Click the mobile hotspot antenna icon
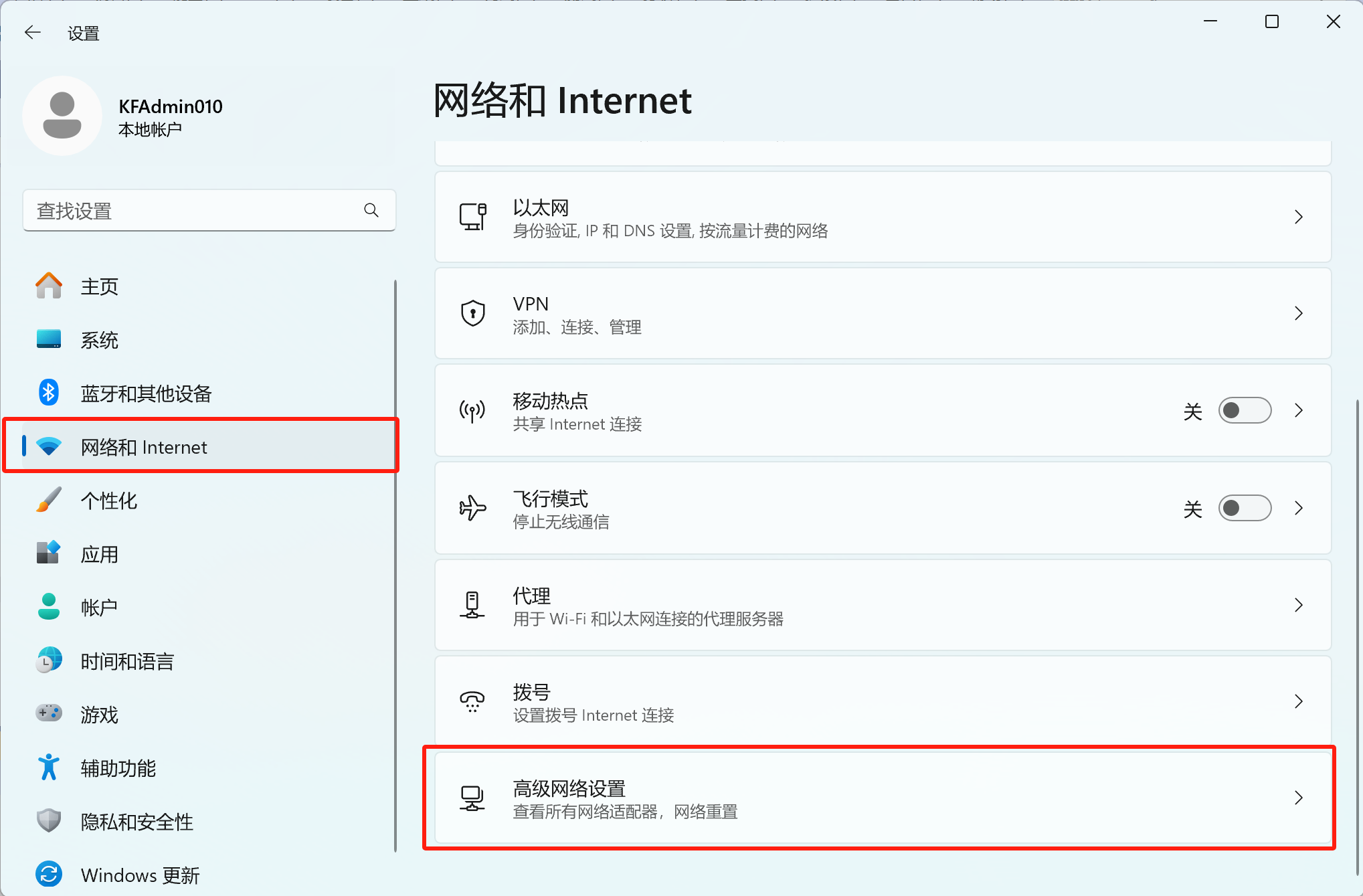1363x896 pixels. 472,411
